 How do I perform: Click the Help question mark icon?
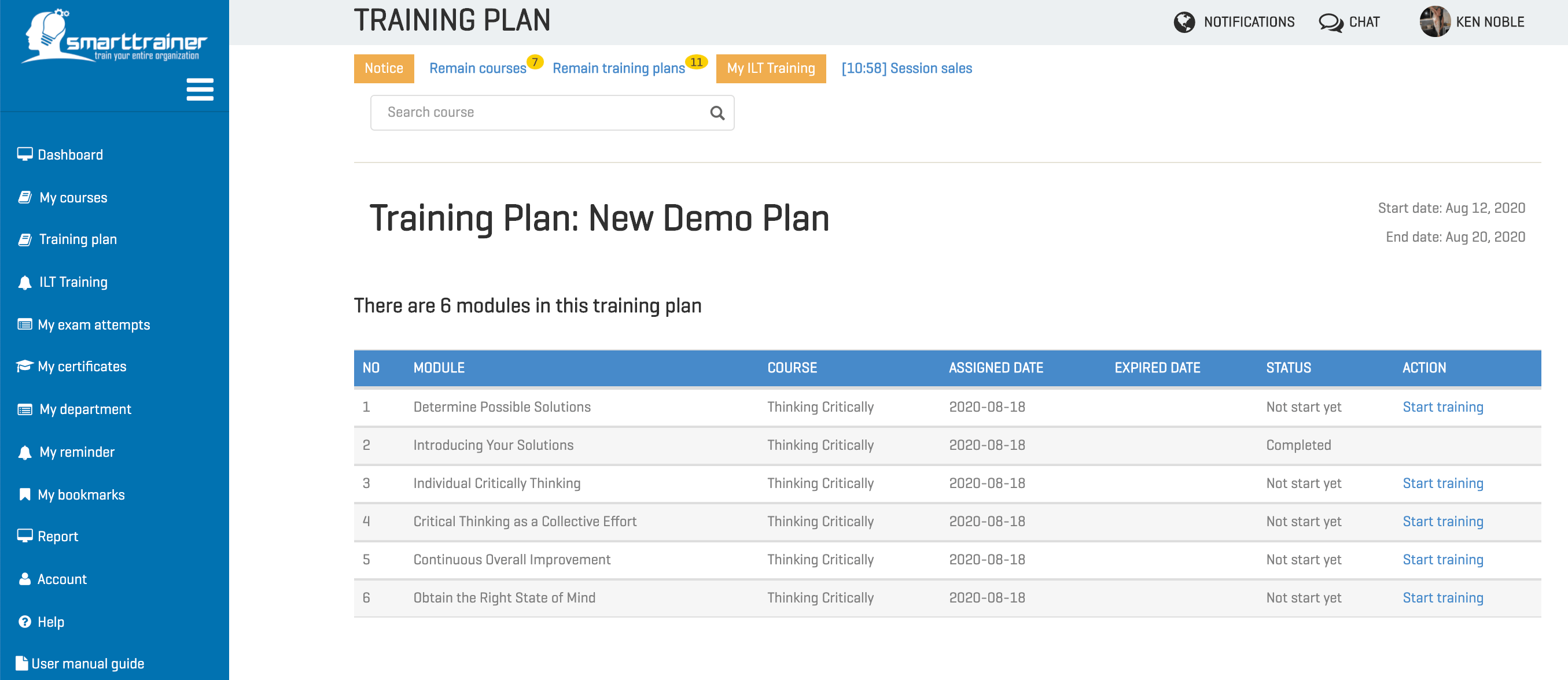(x=25, y=621)
